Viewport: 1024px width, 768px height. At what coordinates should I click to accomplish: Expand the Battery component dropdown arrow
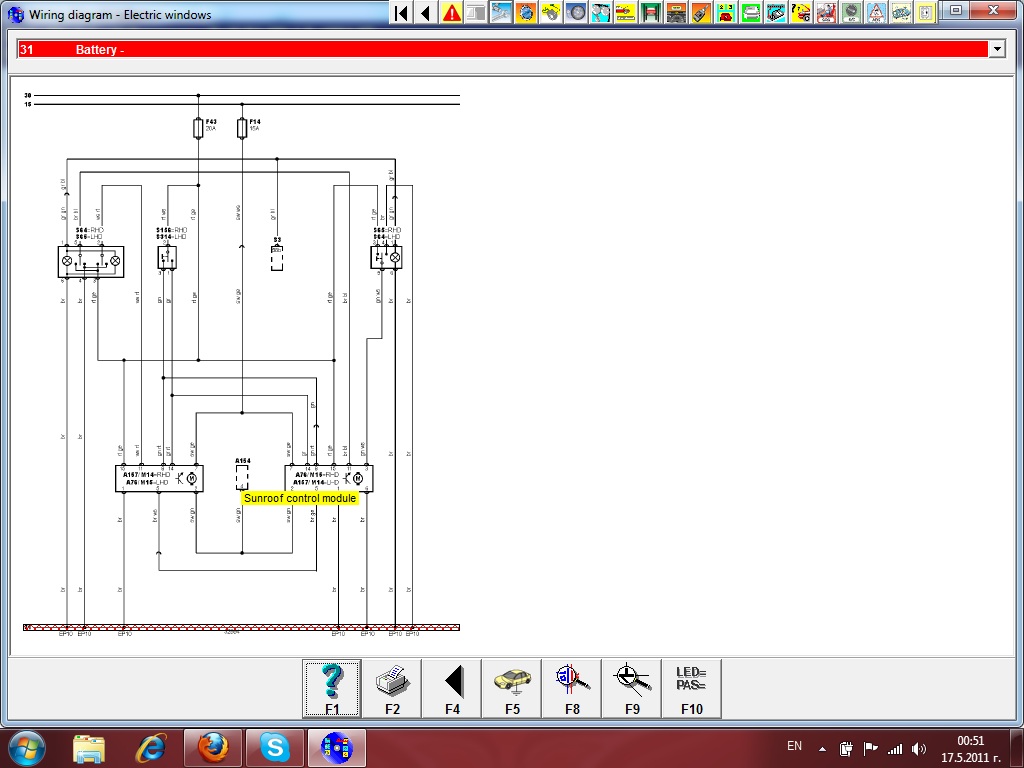(996, 49)
